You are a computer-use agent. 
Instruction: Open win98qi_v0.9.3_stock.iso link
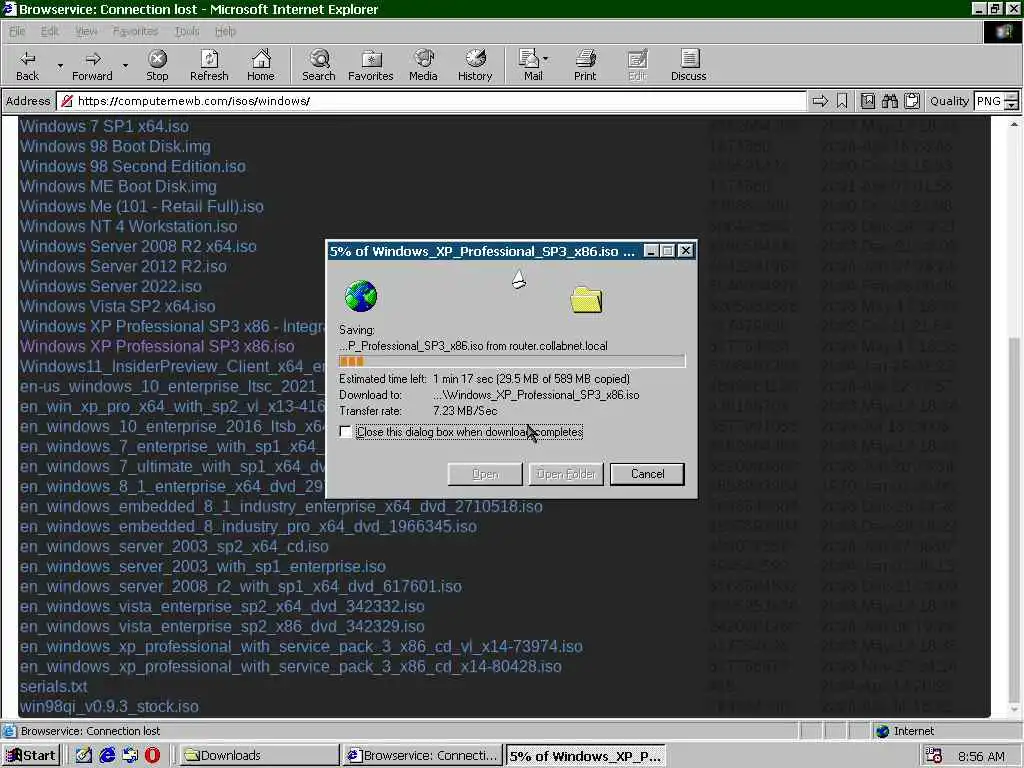pos(109,707)
